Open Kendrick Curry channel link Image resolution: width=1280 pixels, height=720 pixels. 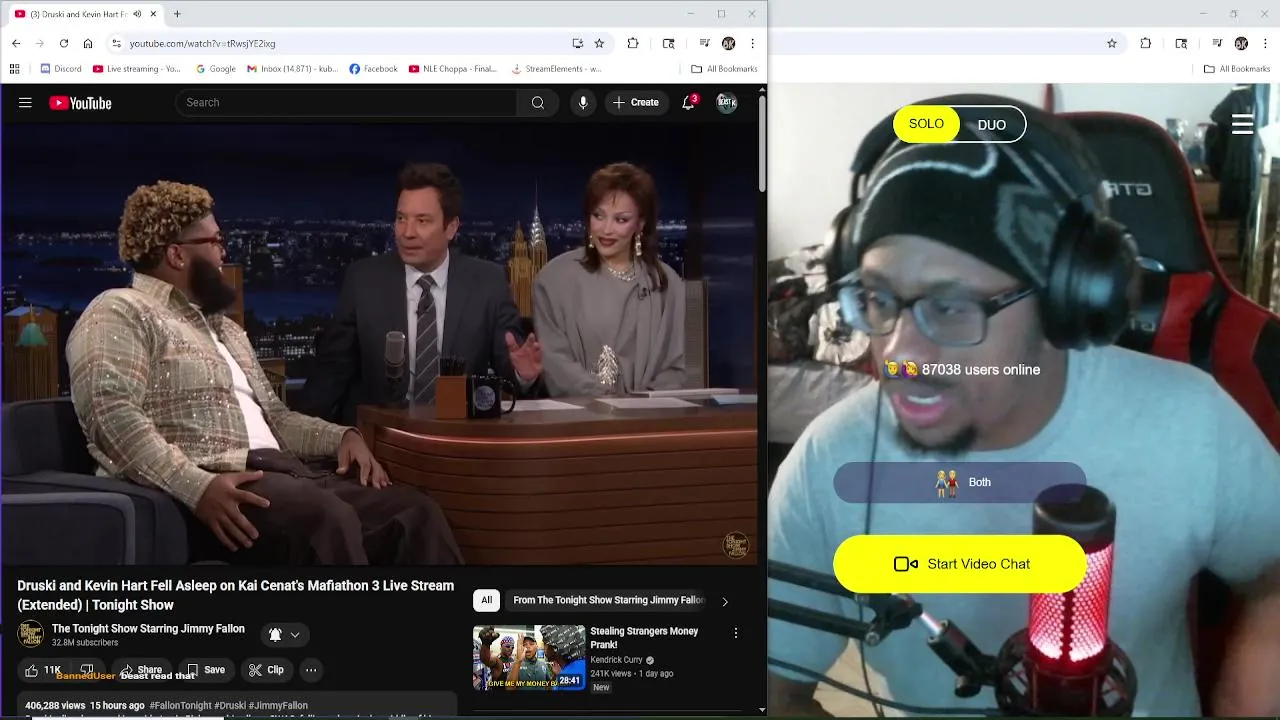click(616, 660)
